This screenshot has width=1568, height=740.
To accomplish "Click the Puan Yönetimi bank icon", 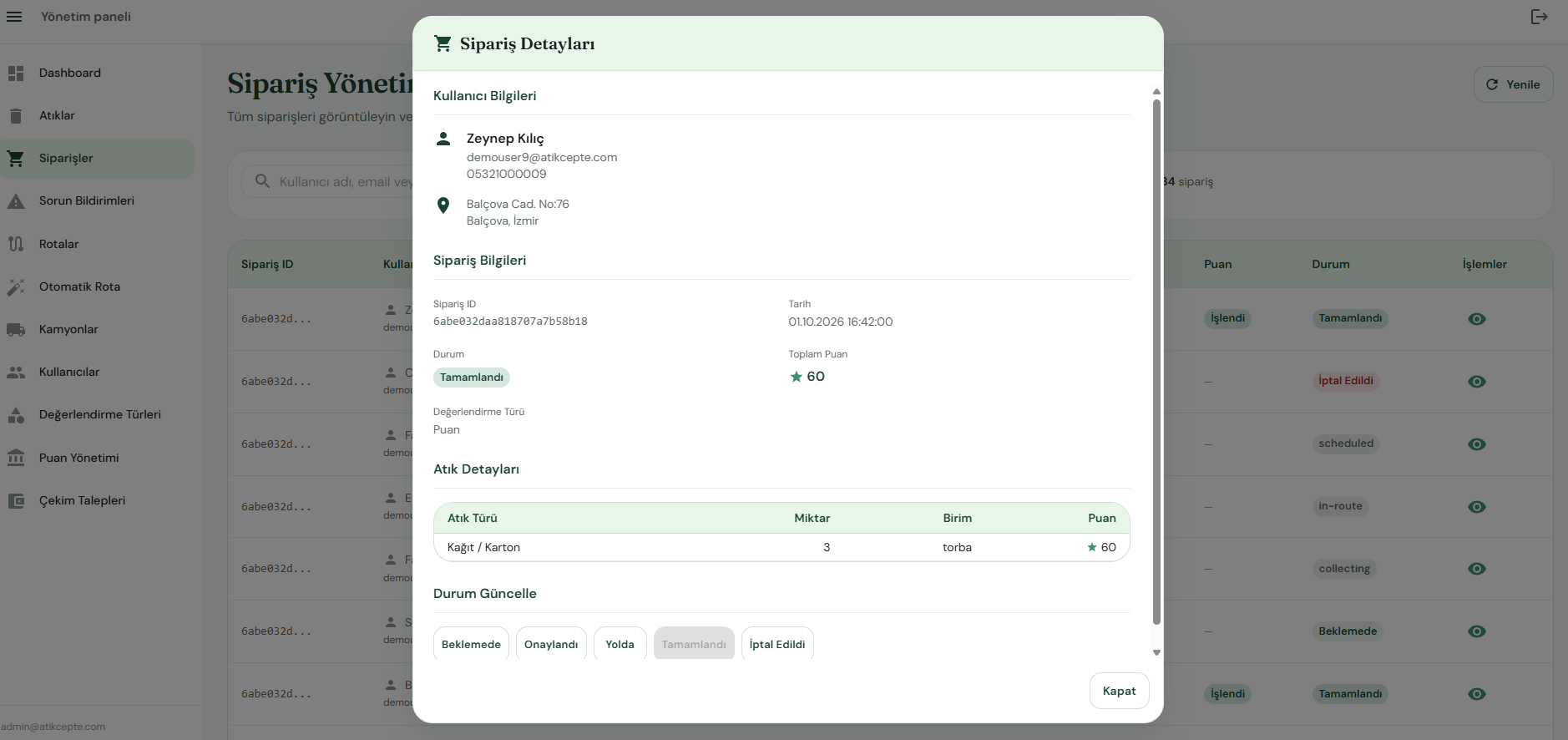I will [x=16, y=458].
